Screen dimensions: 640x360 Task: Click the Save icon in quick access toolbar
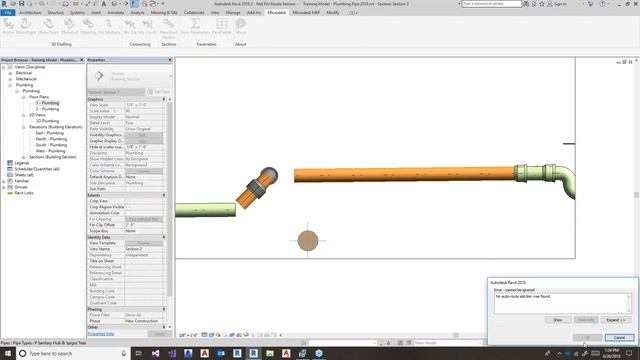[21, 4]
